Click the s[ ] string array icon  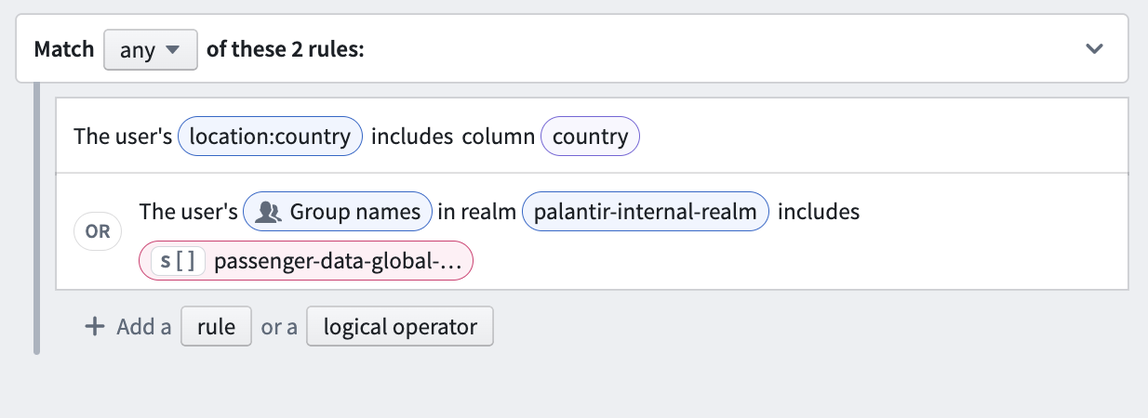tap(178, 261)
